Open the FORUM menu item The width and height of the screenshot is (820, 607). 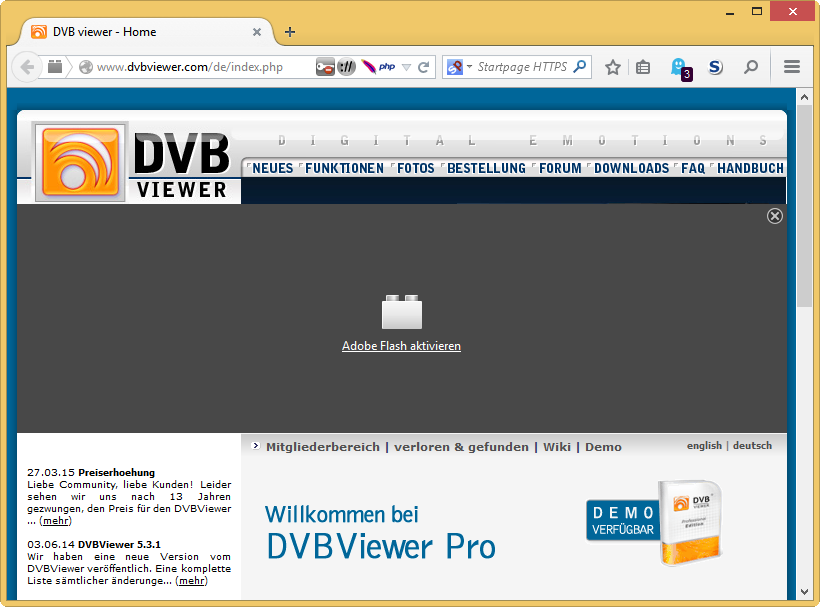(x=560, y=168)
